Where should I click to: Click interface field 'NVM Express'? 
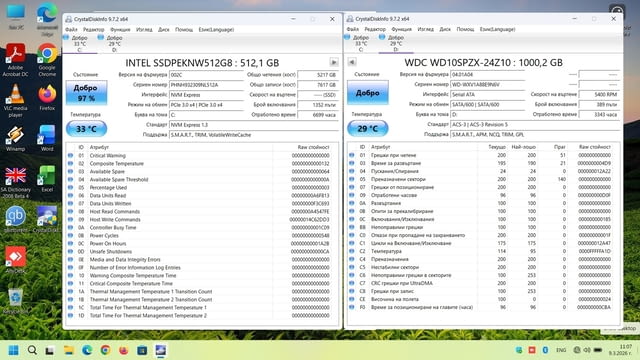click(x=207, y=95)
